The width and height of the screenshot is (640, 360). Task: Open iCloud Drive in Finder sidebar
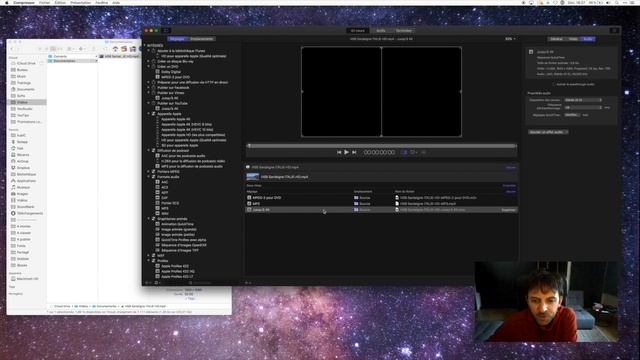[x=26, y=63]
